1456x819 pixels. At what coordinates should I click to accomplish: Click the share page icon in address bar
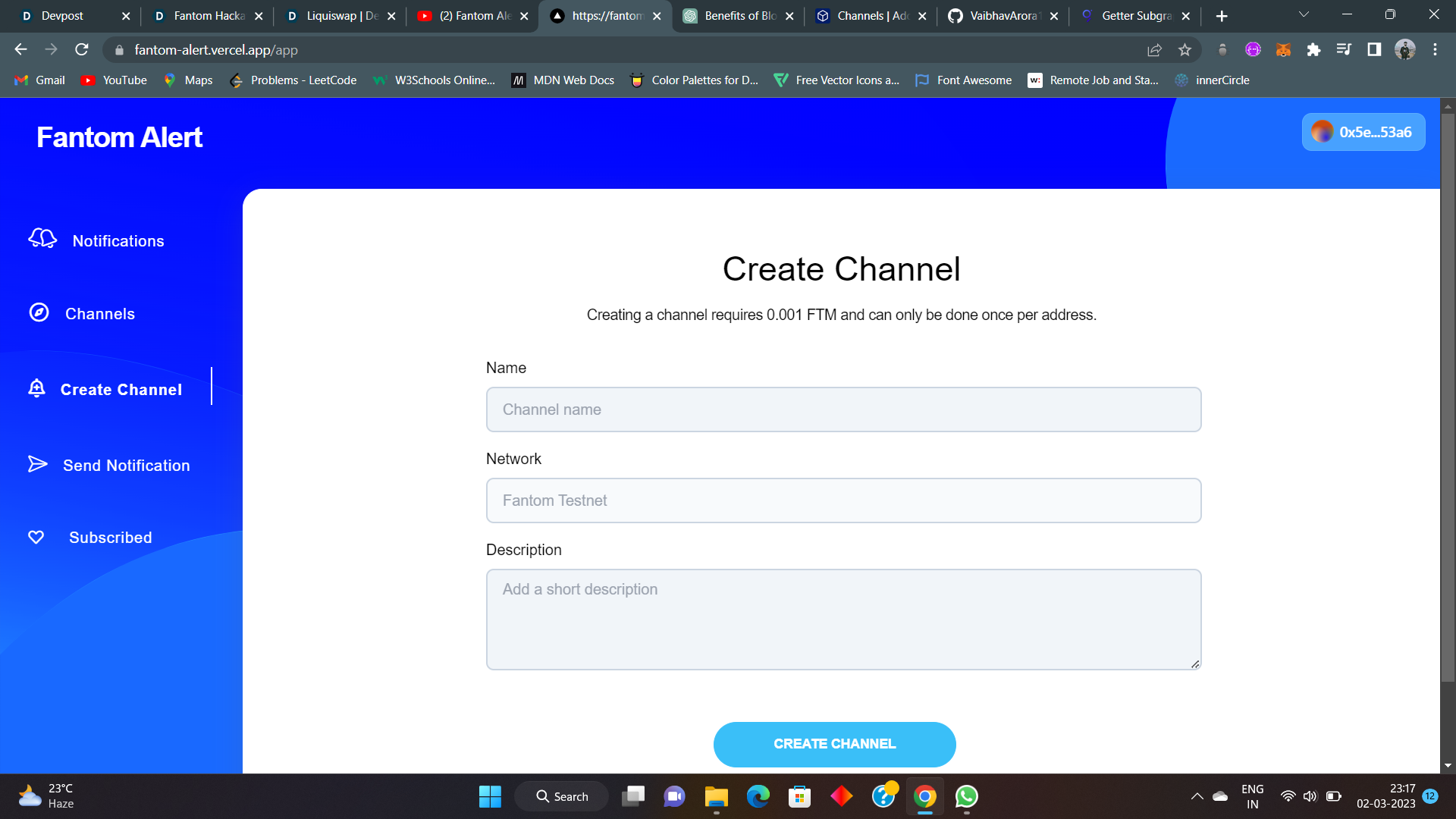click(1154, 50)
